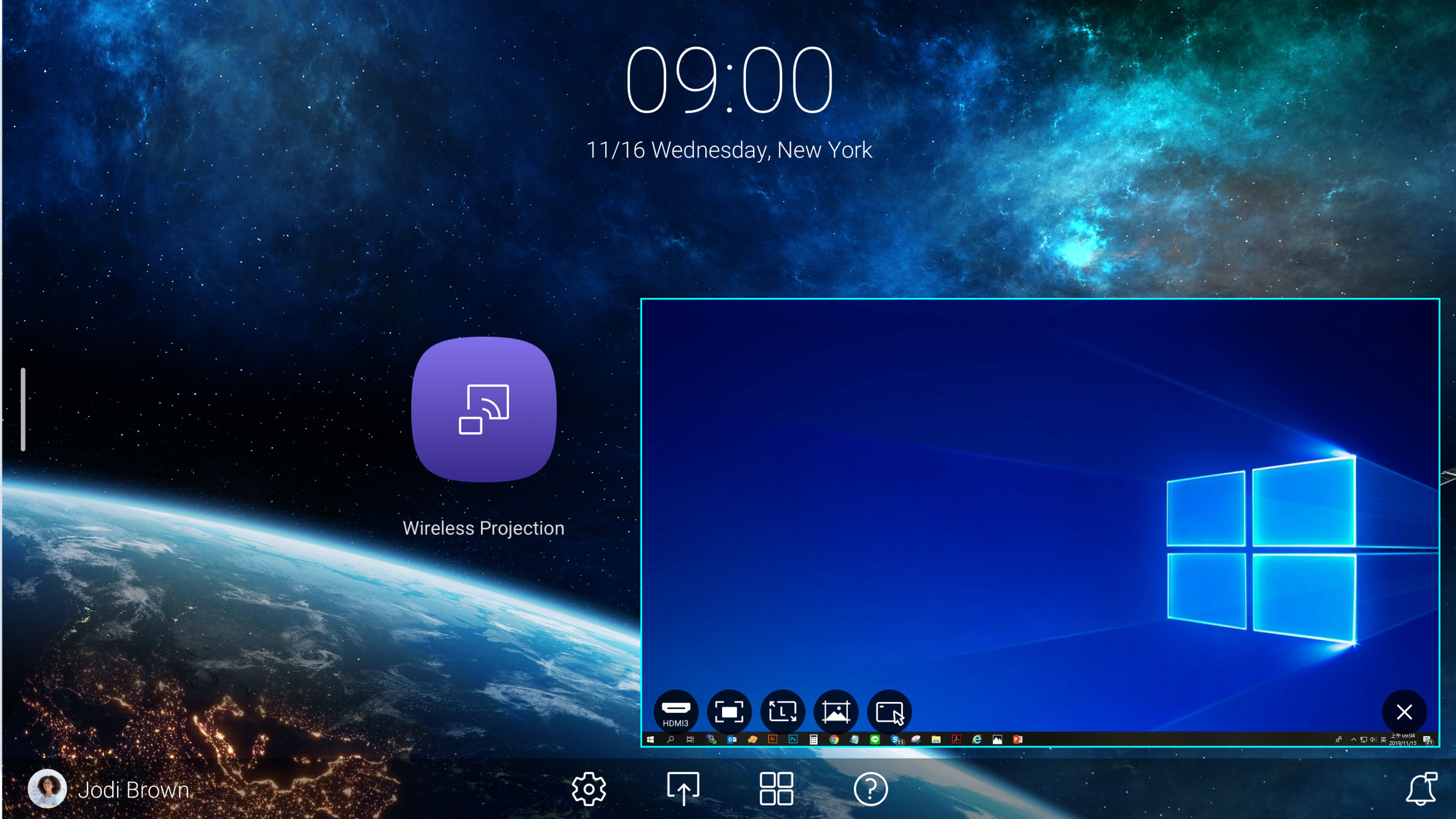Open Outlook from the preview taskbar

pyautogui.click(x=732, y=740)
